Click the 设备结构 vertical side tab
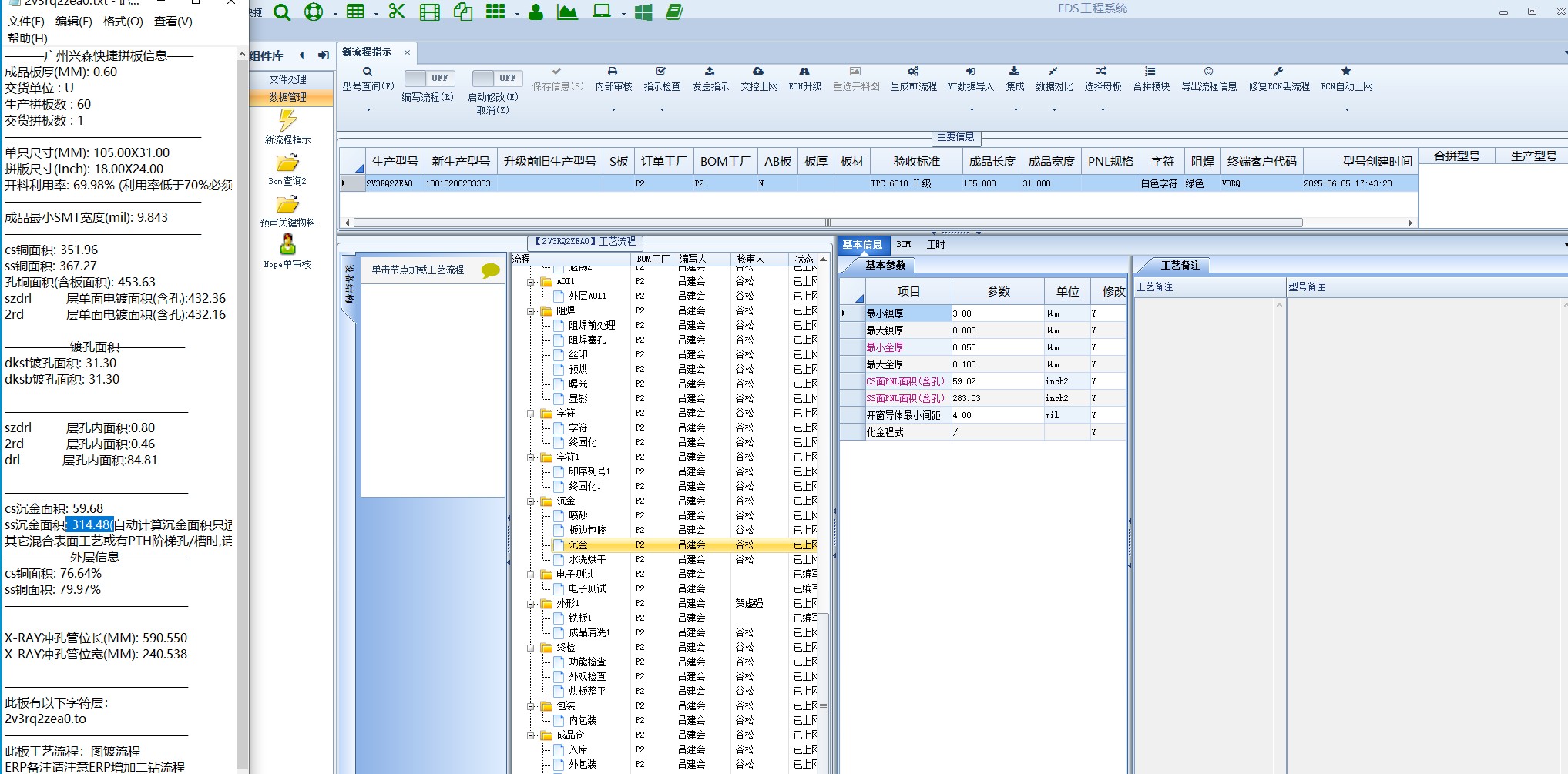1568x774 pixels. pyautogui.click(x=349, y=284)
